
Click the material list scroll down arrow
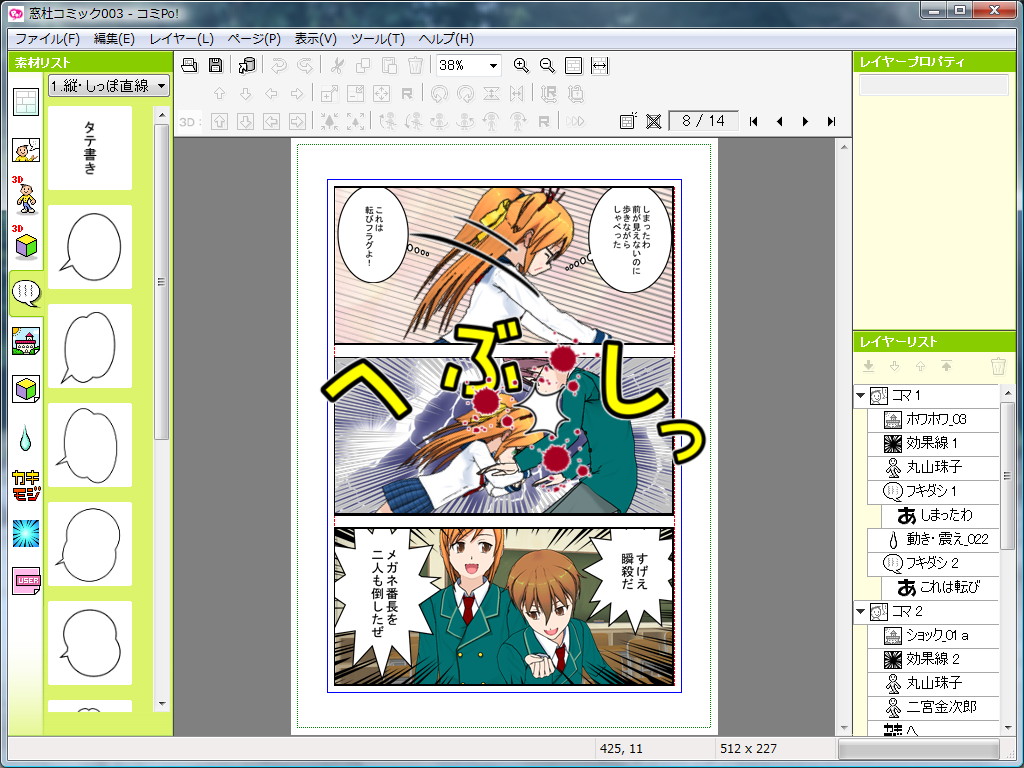coord(162,705)
